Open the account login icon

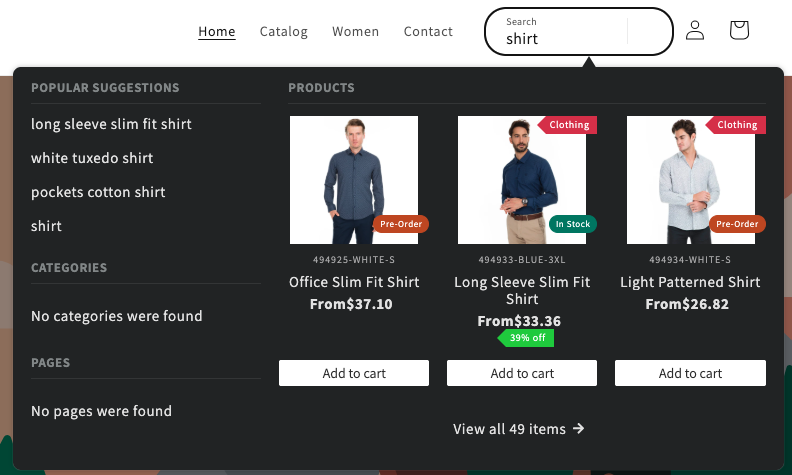tap(695, 31)
